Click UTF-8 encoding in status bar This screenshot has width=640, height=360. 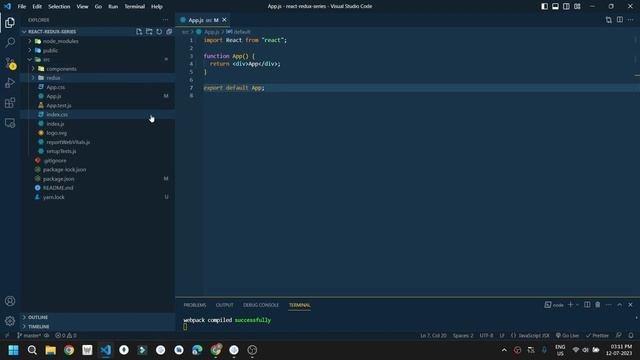(x=486, y=336)
